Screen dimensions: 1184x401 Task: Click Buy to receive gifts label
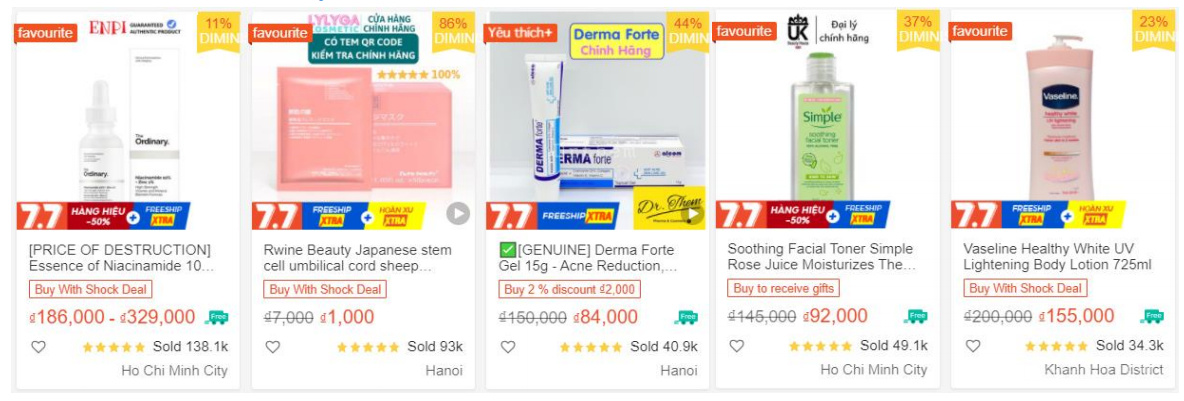[x=783, y=288]
